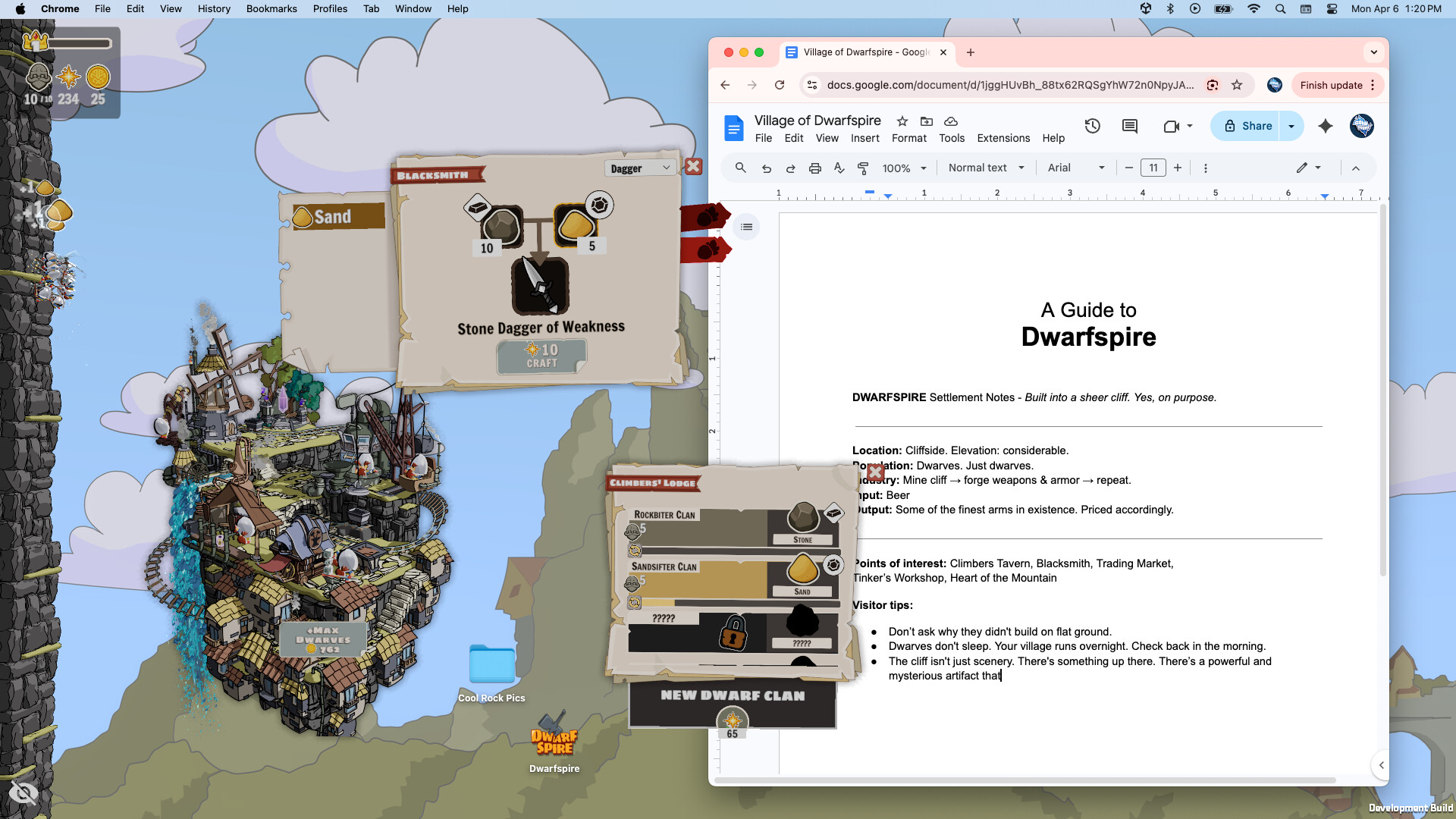The image size is (1456, 819).
Task: Click the Craft button for Stone Dagger
Action: click(x=541, y=356)
